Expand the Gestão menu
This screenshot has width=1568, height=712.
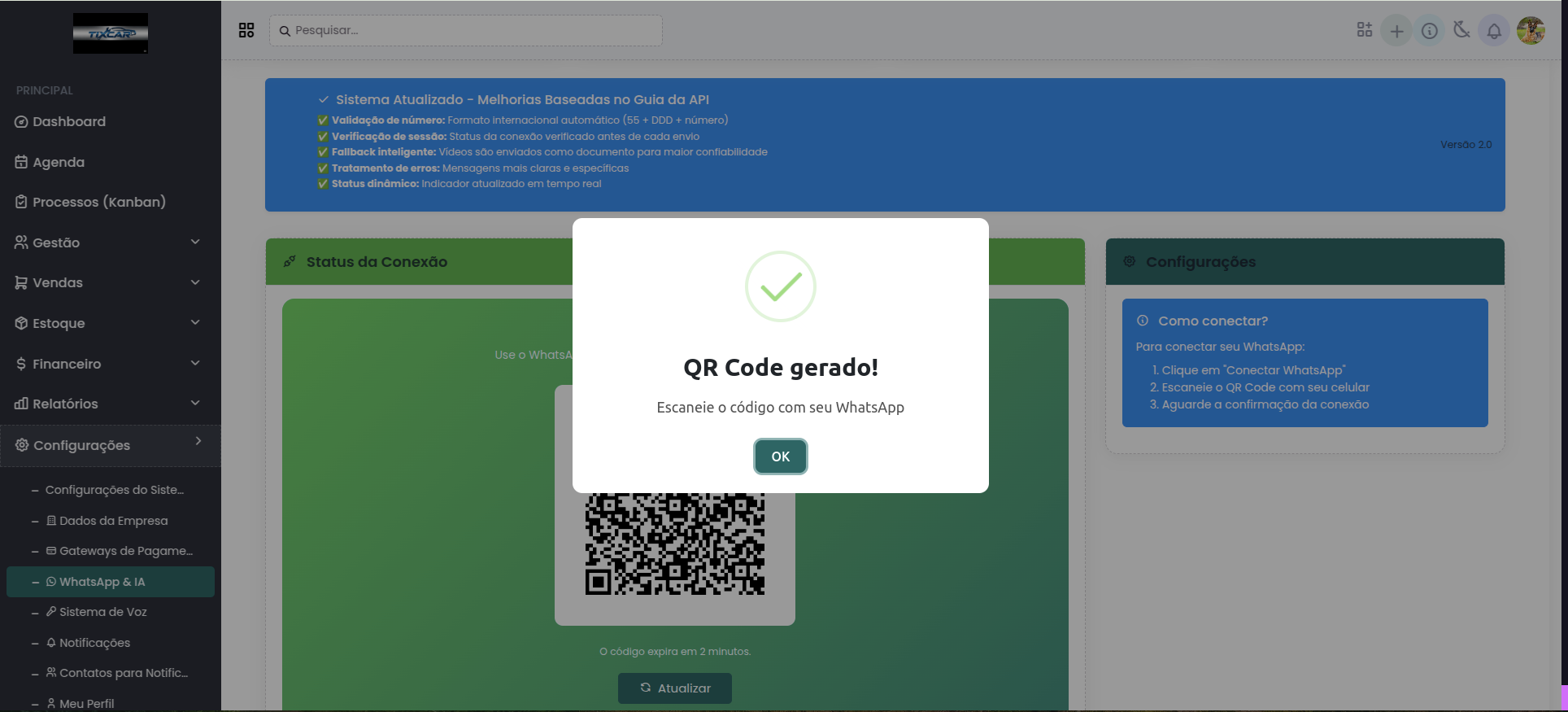(106, 242)
